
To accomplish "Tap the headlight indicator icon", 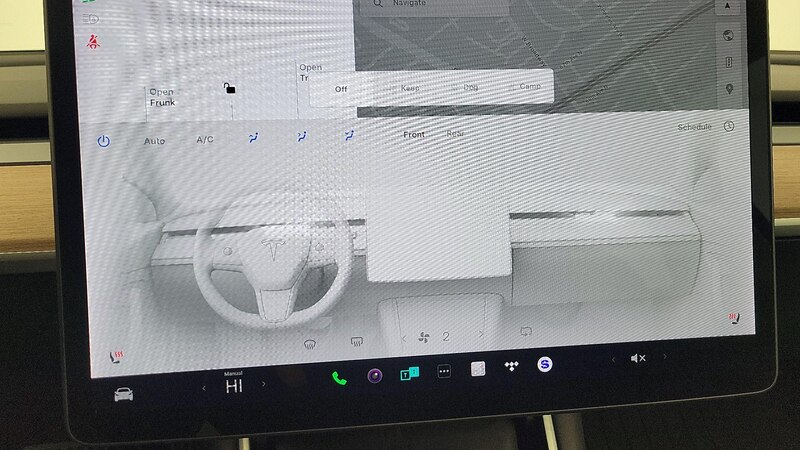I will (90, 19).
